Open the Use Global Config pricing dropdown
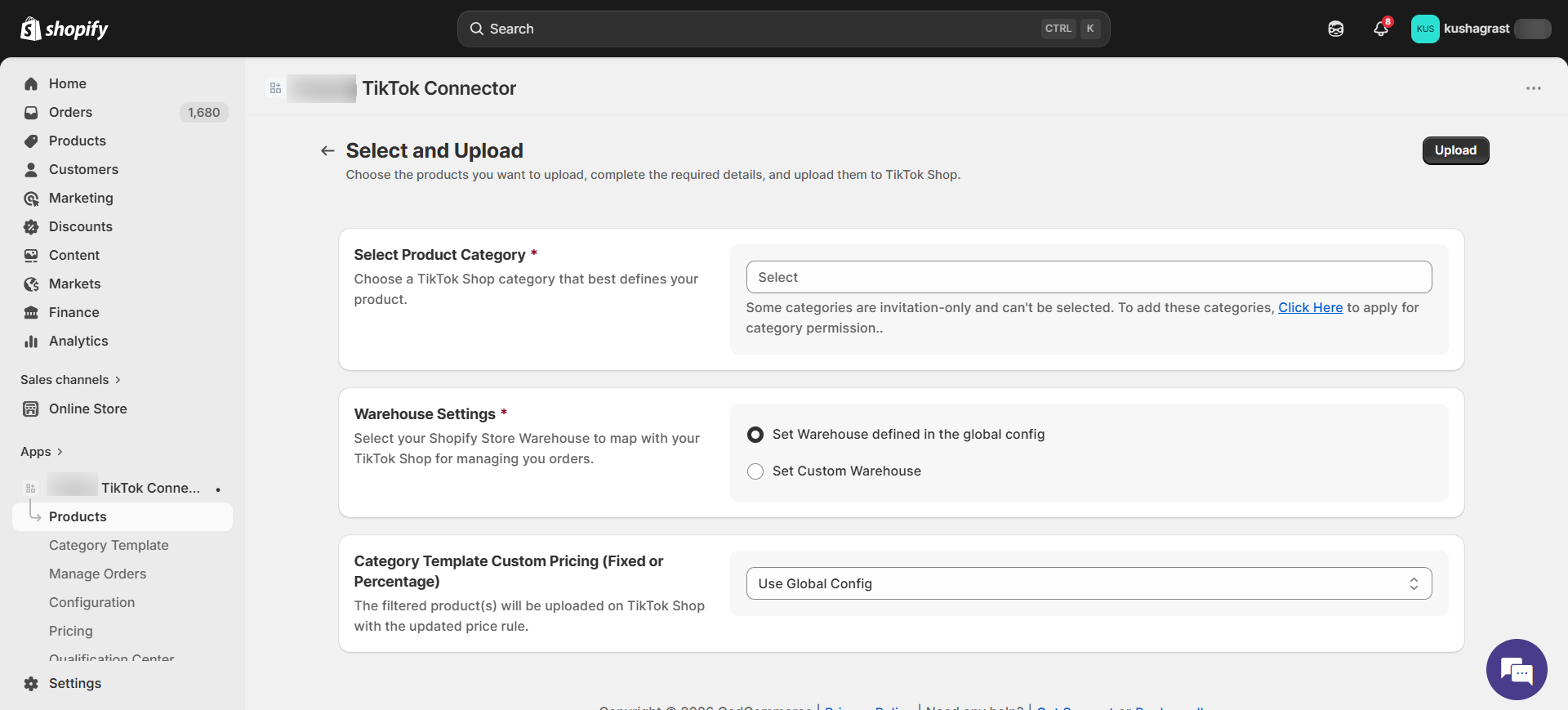Screen dimensions: 1568x710 pos(1088,583)
